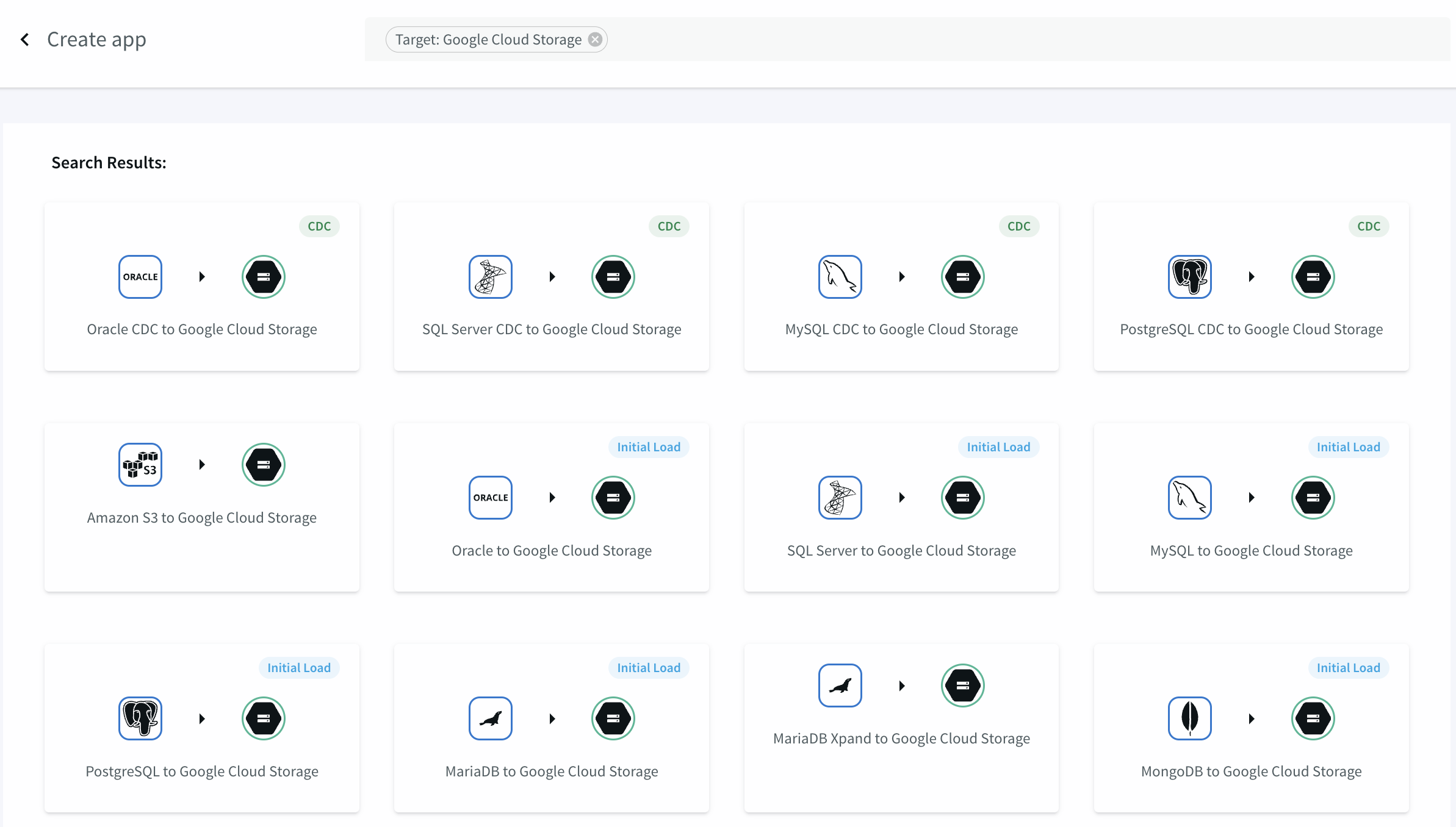The width and height of the screenshot is (1456, 827).
Task: Click Google Cloud Storage target icon in Oracle CDC card
Action: tap(264, 277)
